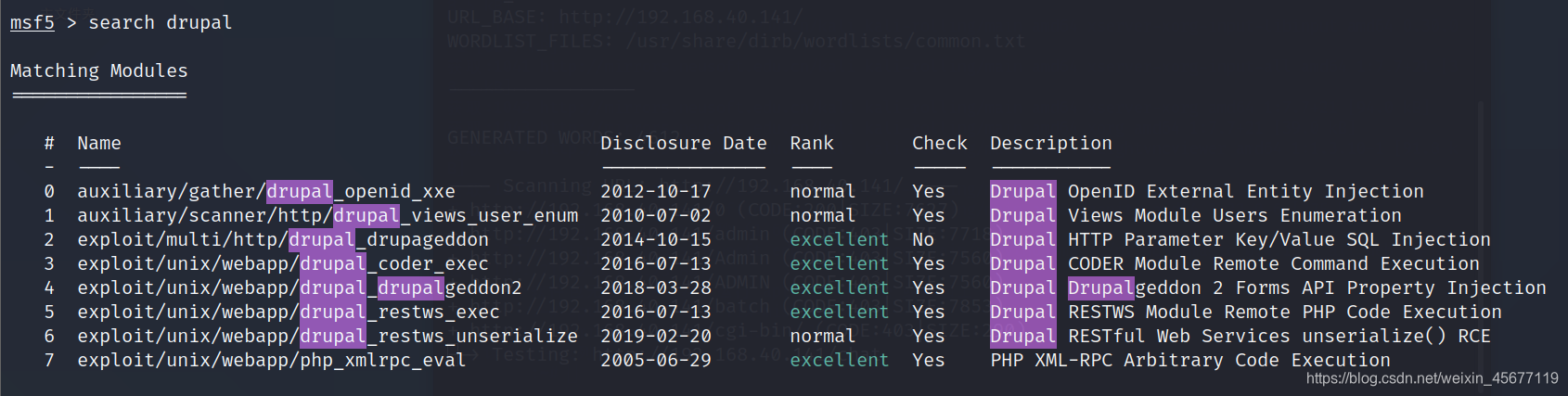1568x396 pixels.
Task: Select module exploit/unix/webapp/drupal_restws_unserialize
Action: (328, 336)
